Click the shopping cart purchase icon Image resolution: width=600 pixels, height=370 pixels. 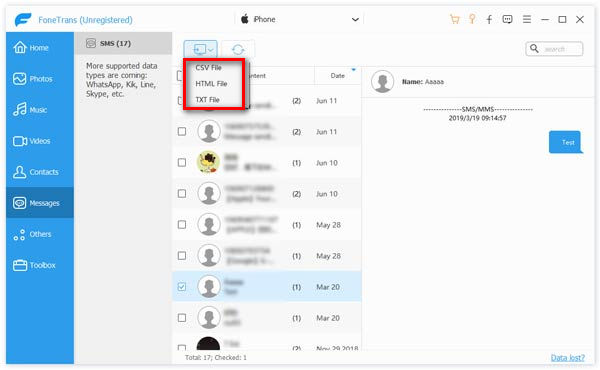[x=455, y=19]
